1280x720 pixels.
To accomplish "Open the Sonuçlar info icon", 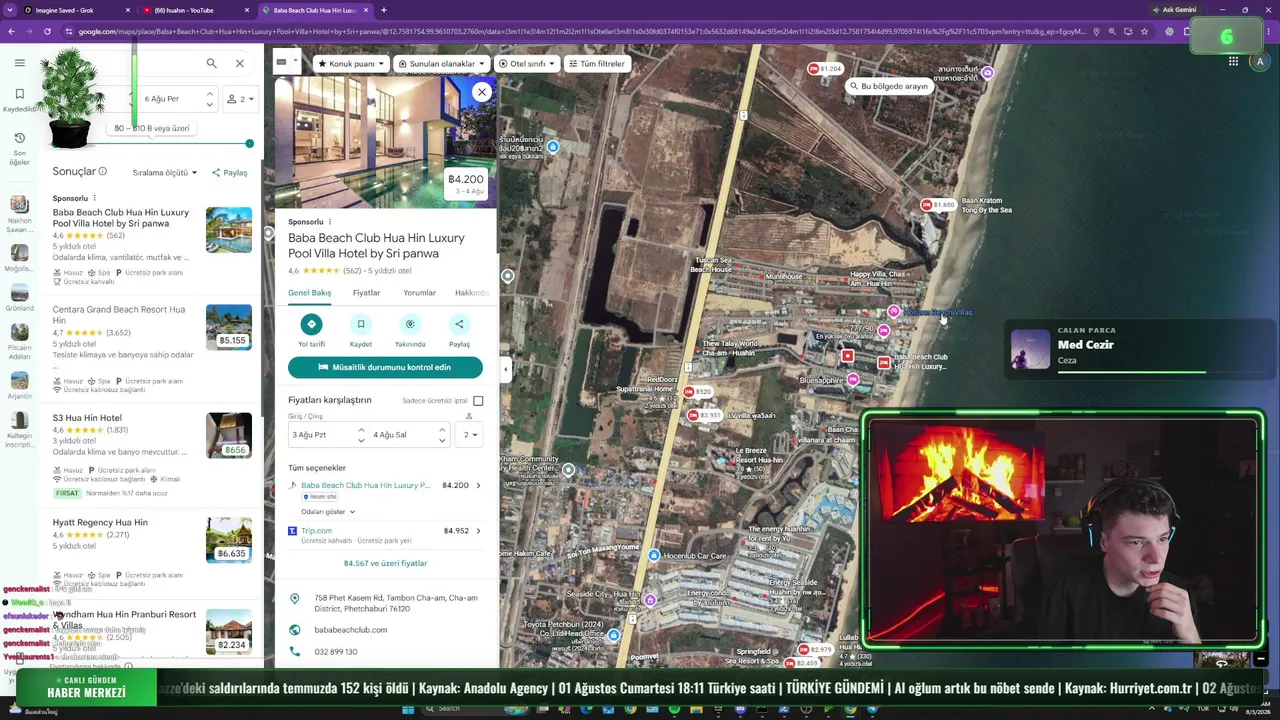I will click(x=102, y=172).
